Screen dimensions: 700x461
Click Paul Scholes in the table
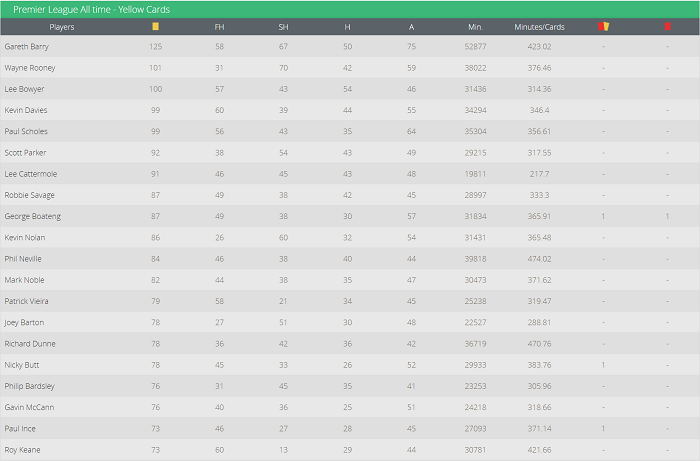[x=26, y=132]
